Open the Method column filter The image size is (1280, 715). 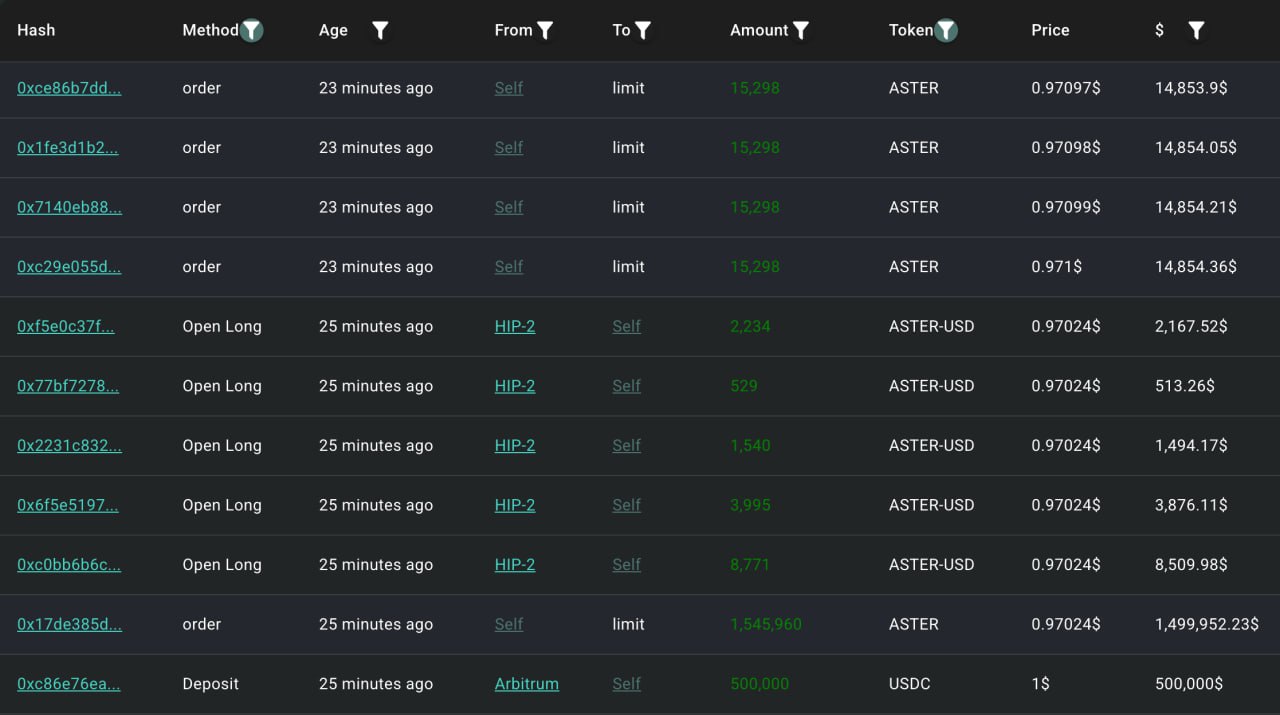click(x=251, y=30)
